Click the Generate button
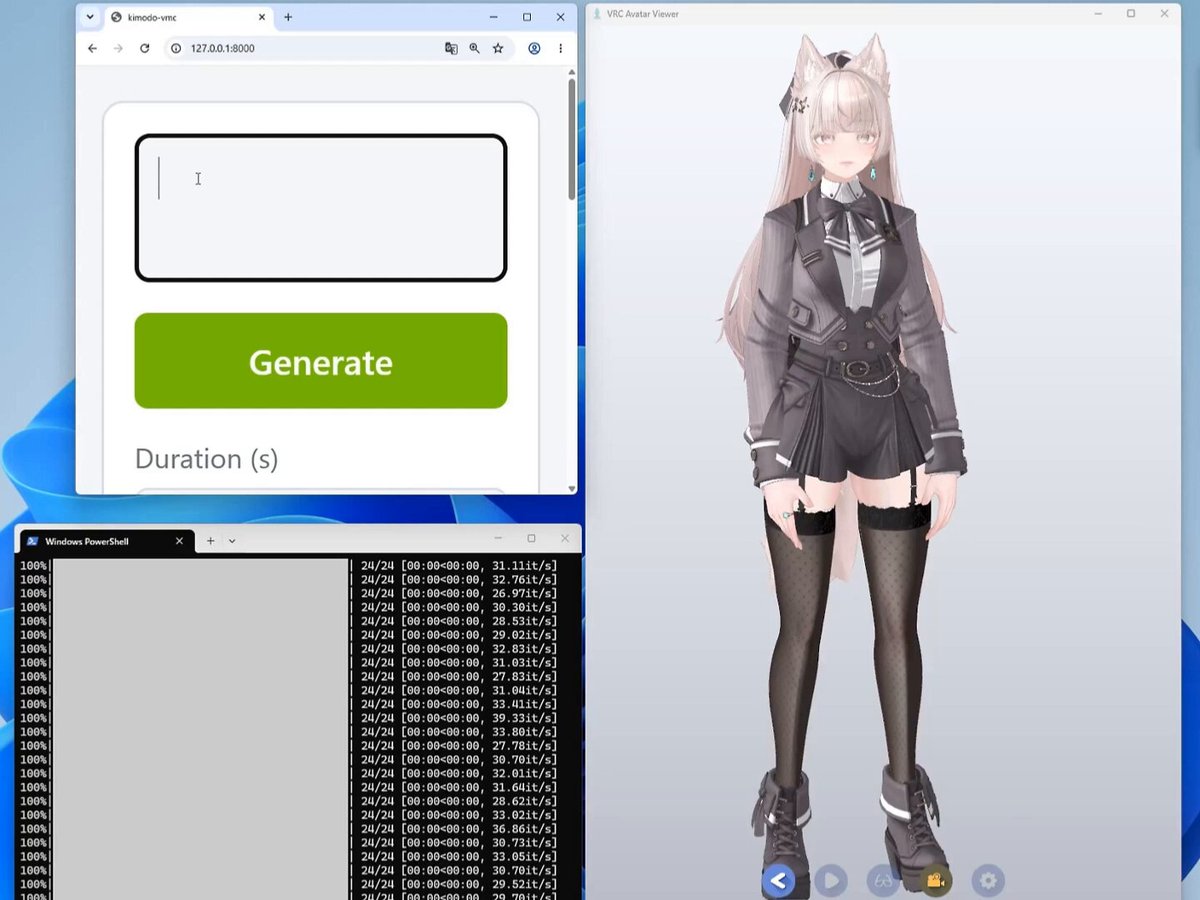Image resolution: width=1200 pixels, height=900 pixels. click(x=321, y=361)
